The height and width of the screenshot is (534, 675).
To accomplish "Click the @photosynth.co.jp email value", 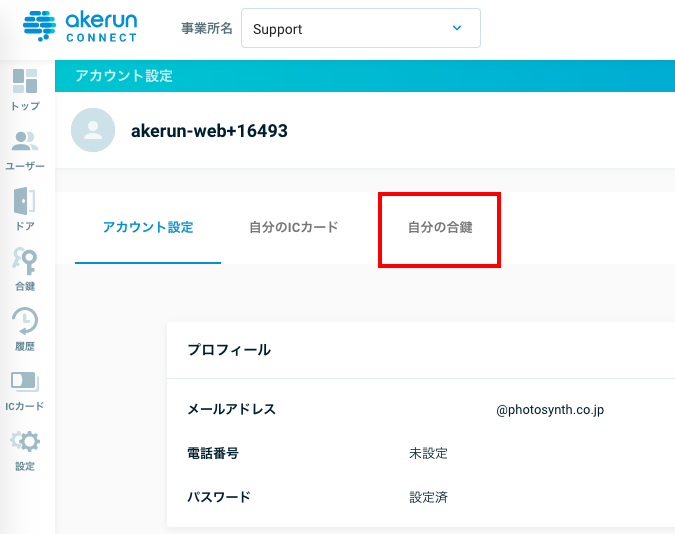I will pyautogui.click(x=550, y=410).
